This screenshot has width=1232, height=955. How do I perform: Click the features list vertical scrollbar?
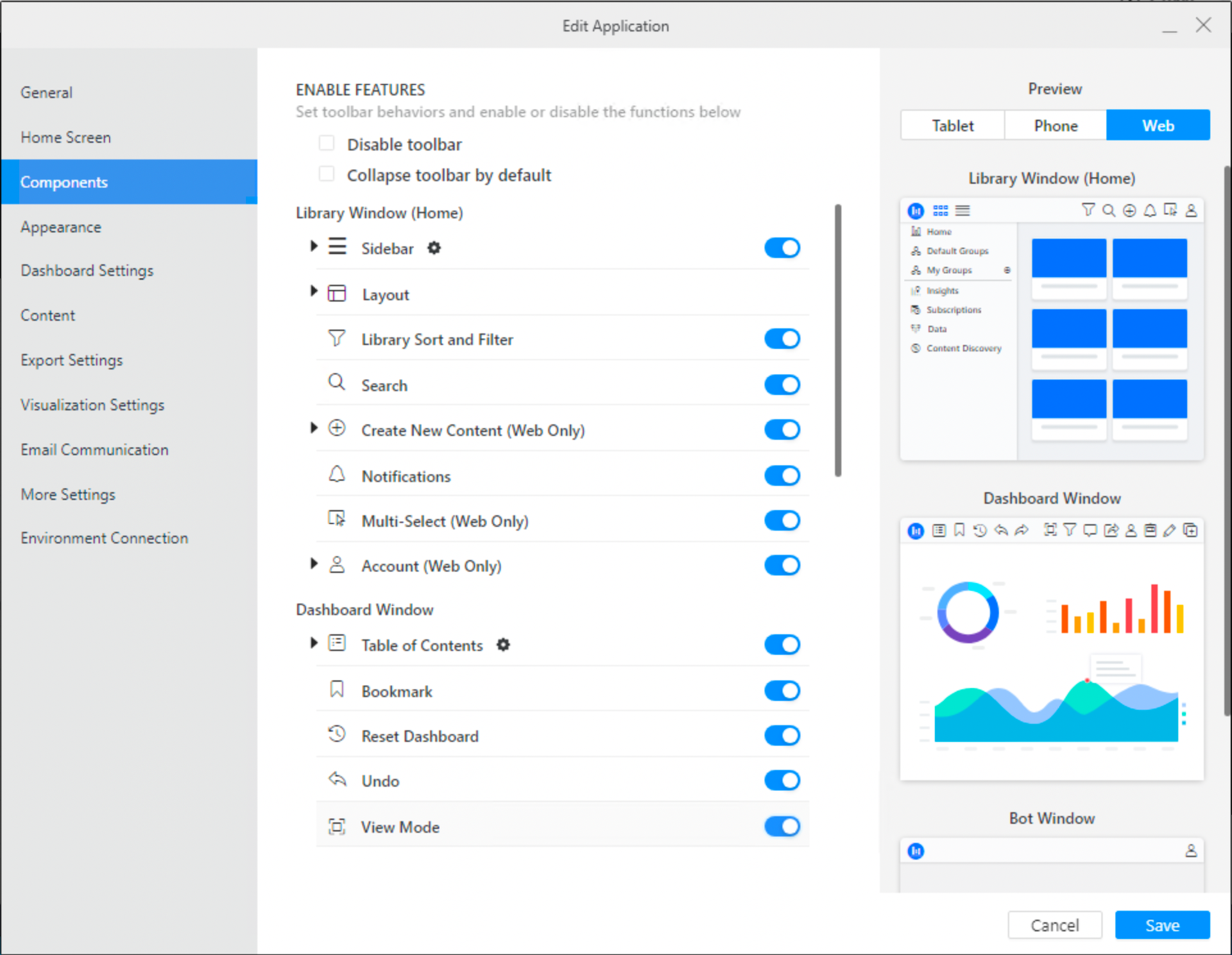coord(838,340)
